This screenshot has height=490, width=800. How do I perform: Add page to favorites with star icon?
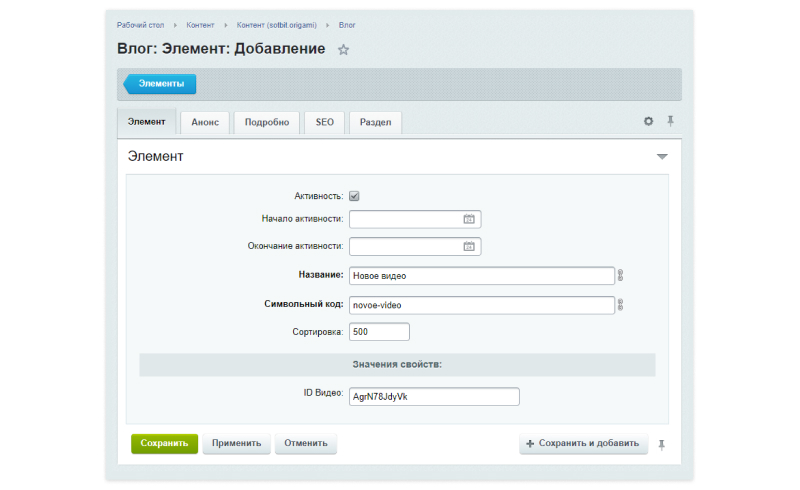pyautogui.click(x=343, y=50)
